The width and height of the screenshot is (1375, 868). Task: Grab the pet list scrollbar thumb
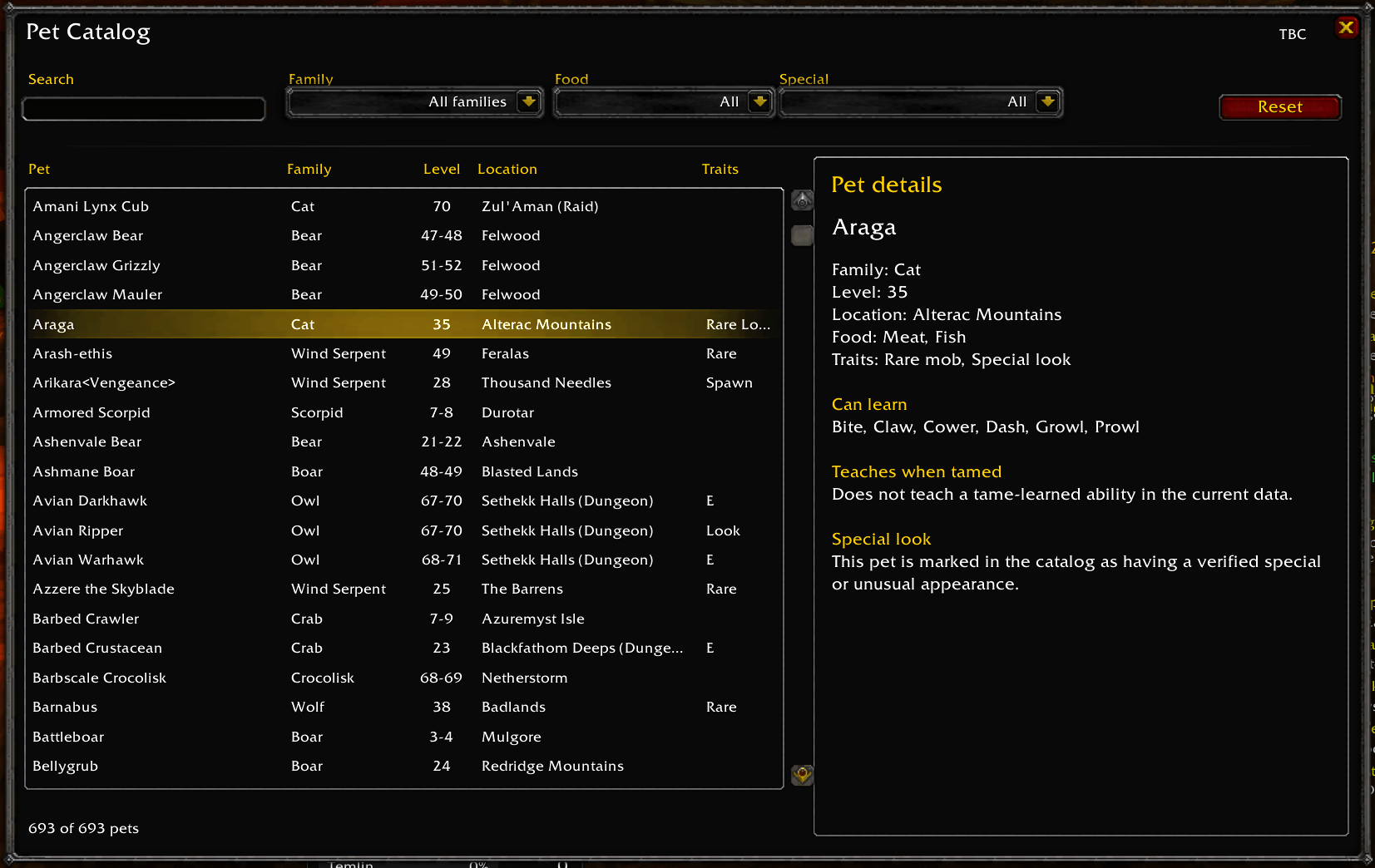click(x=802, y=235)
